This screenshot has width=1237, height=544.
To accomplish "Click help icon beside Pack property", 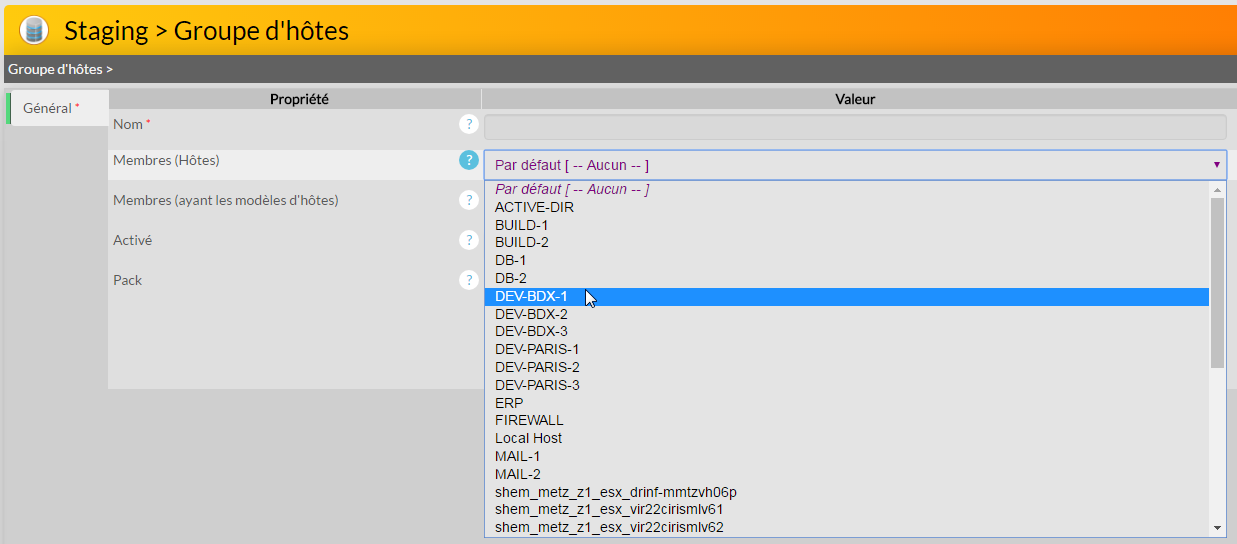I will pos(468,280).
